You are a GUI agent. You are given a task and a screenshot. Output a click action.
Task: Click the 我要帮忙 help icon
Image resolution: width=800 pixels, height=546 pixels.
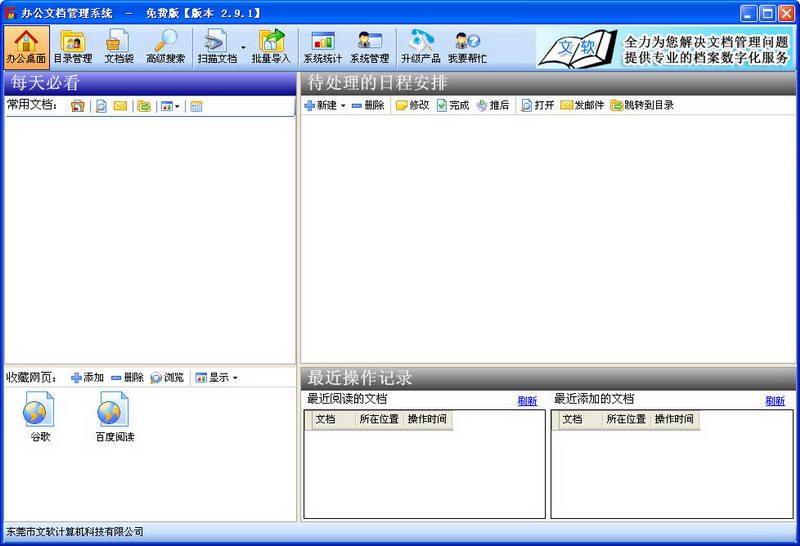pyautogui.click(x=467, y=46)
